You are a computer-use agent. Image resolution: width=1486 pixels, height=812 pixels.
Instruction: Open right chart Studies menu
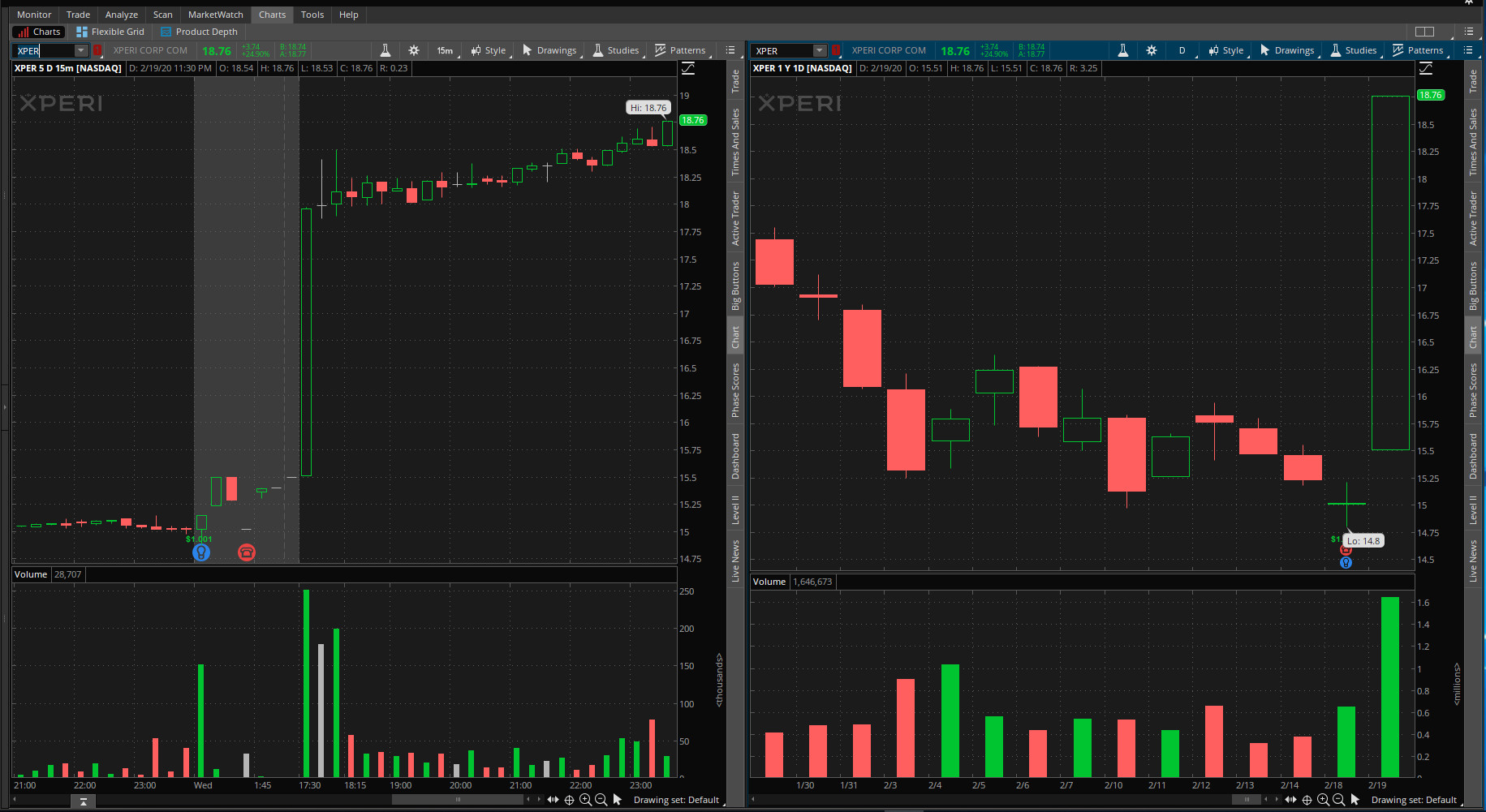pos(1355,50)
